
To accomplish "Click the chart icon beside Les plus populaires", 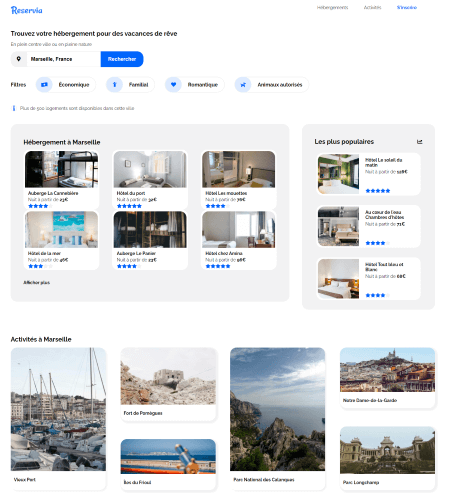I will click(420, 142).
